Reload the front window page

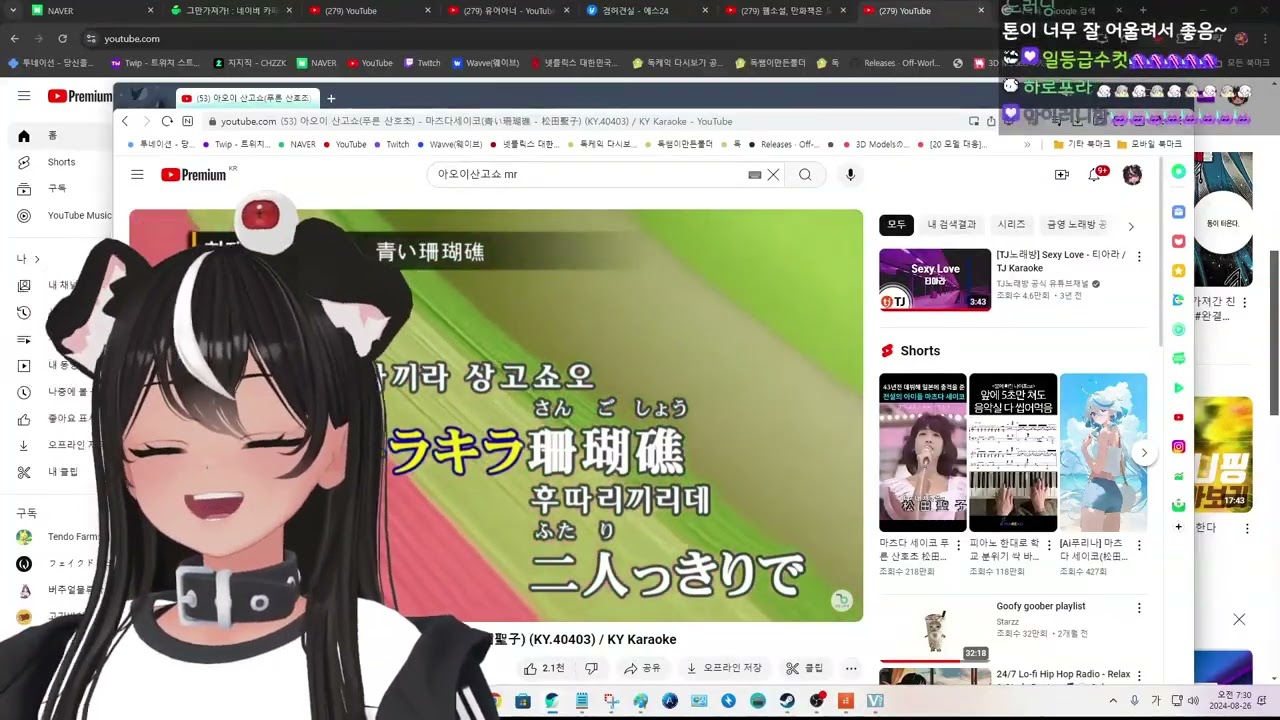coord(167,121)
